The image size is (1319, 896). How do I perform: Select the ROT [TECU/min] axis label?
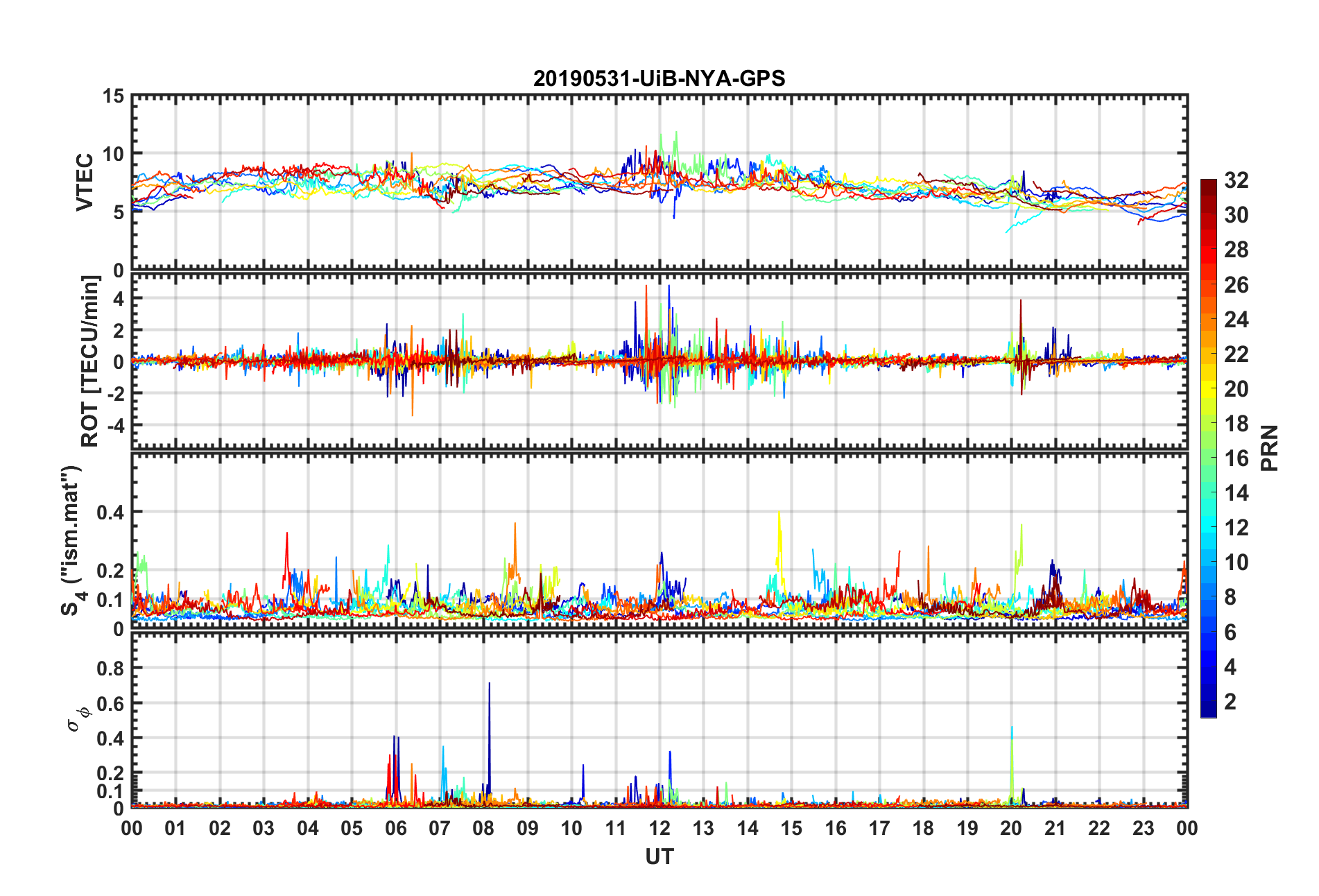pyautogui.click(x=90, y=361)
